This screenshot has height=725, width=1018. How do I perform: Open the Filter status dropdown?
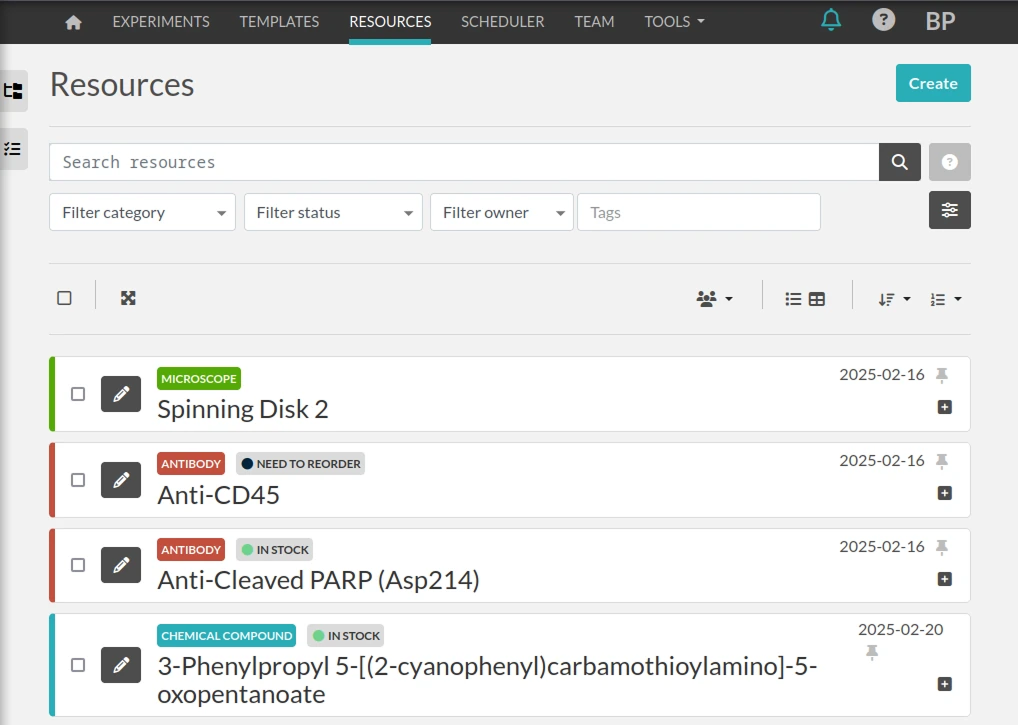[333, 212]
